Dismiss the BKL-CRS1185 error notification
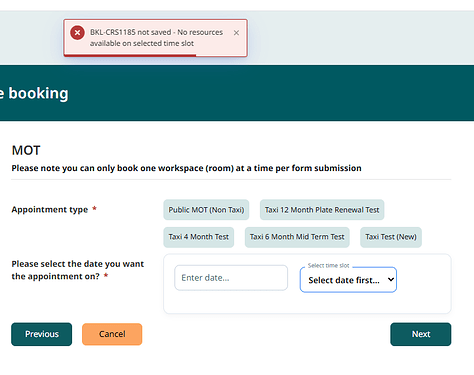 [x=236, y=33]
